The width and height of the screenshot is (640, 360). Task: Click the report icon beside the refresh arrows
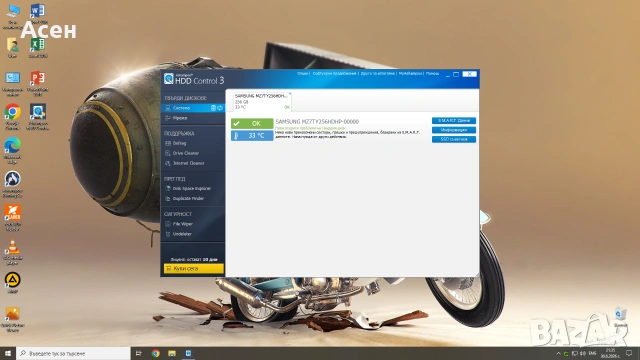(x=213, y=108)
